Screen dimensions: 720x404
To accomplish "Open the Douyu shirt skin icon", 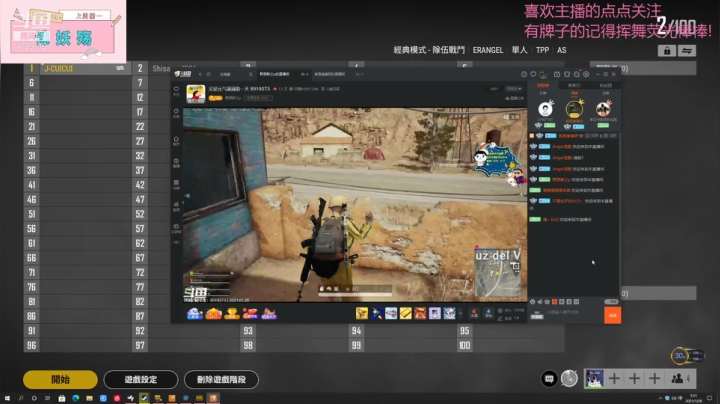I will pyautogui.click(x=567, y=74).
